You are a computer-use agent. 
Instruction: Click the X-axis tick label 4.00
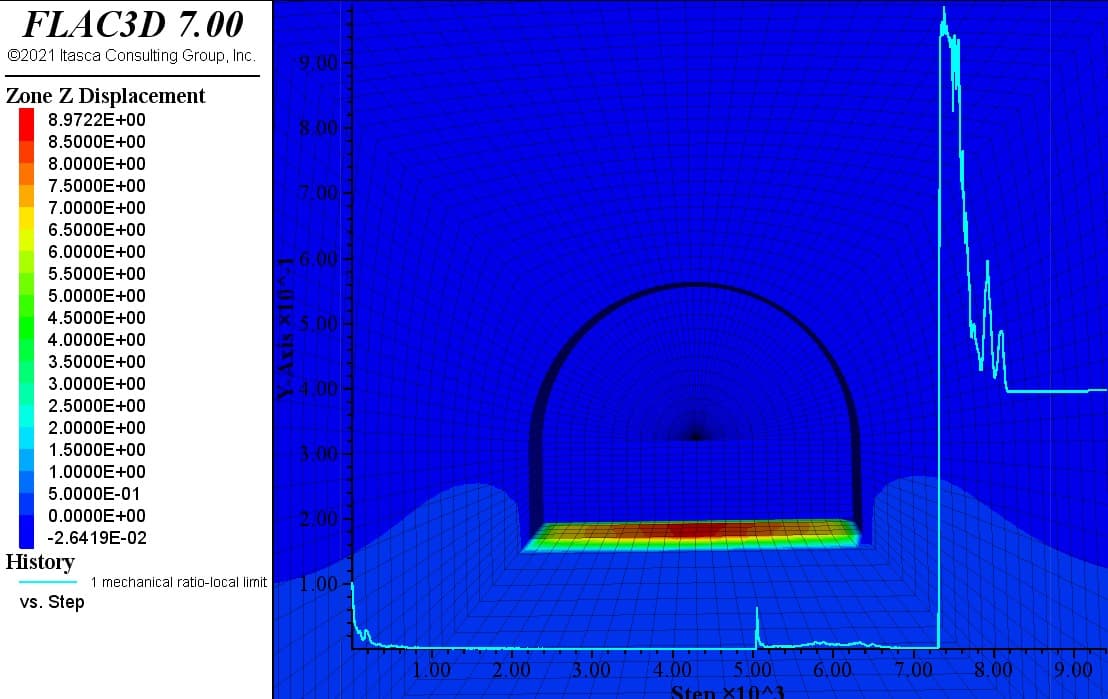click(x=672, y=669)
